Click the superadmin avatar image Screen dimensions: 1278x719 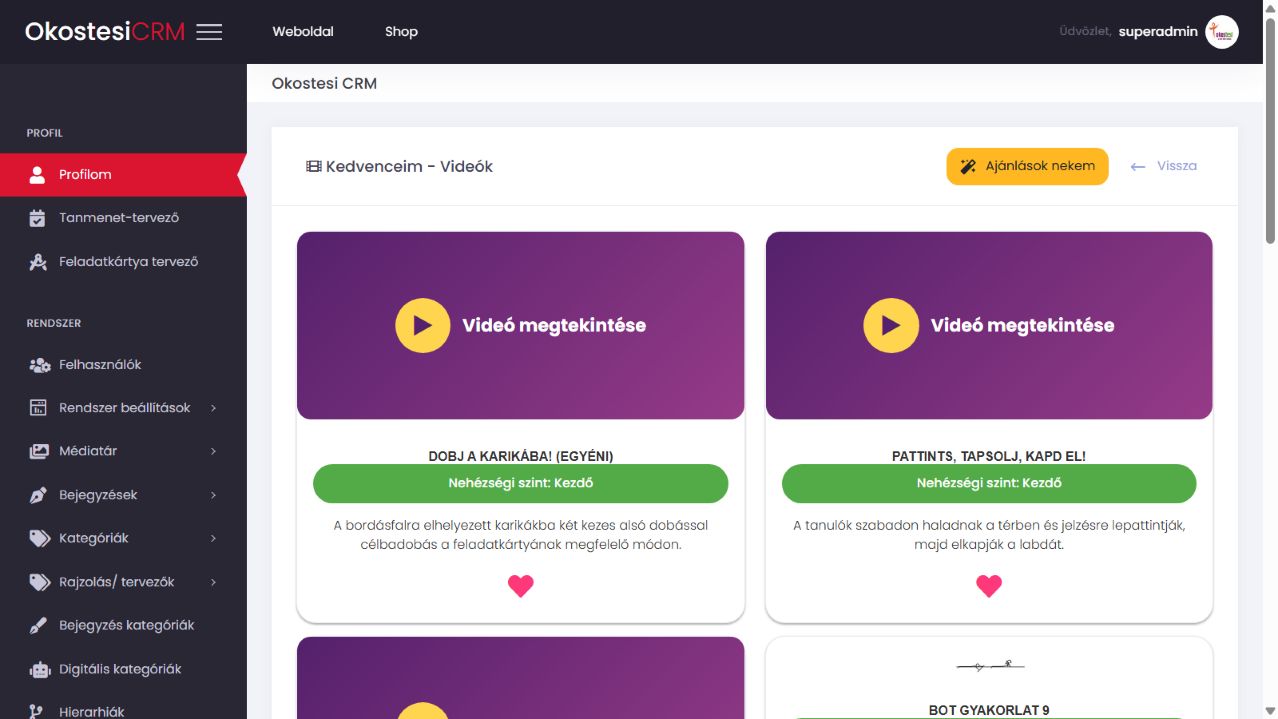[1222, 32]
